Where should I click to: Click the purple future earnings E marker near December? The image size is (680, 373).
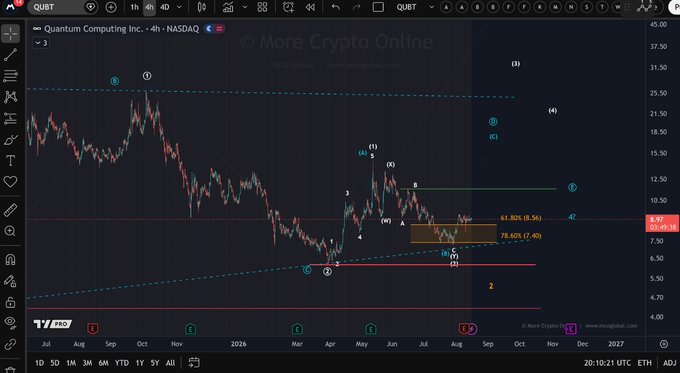[x=571, y=329]
